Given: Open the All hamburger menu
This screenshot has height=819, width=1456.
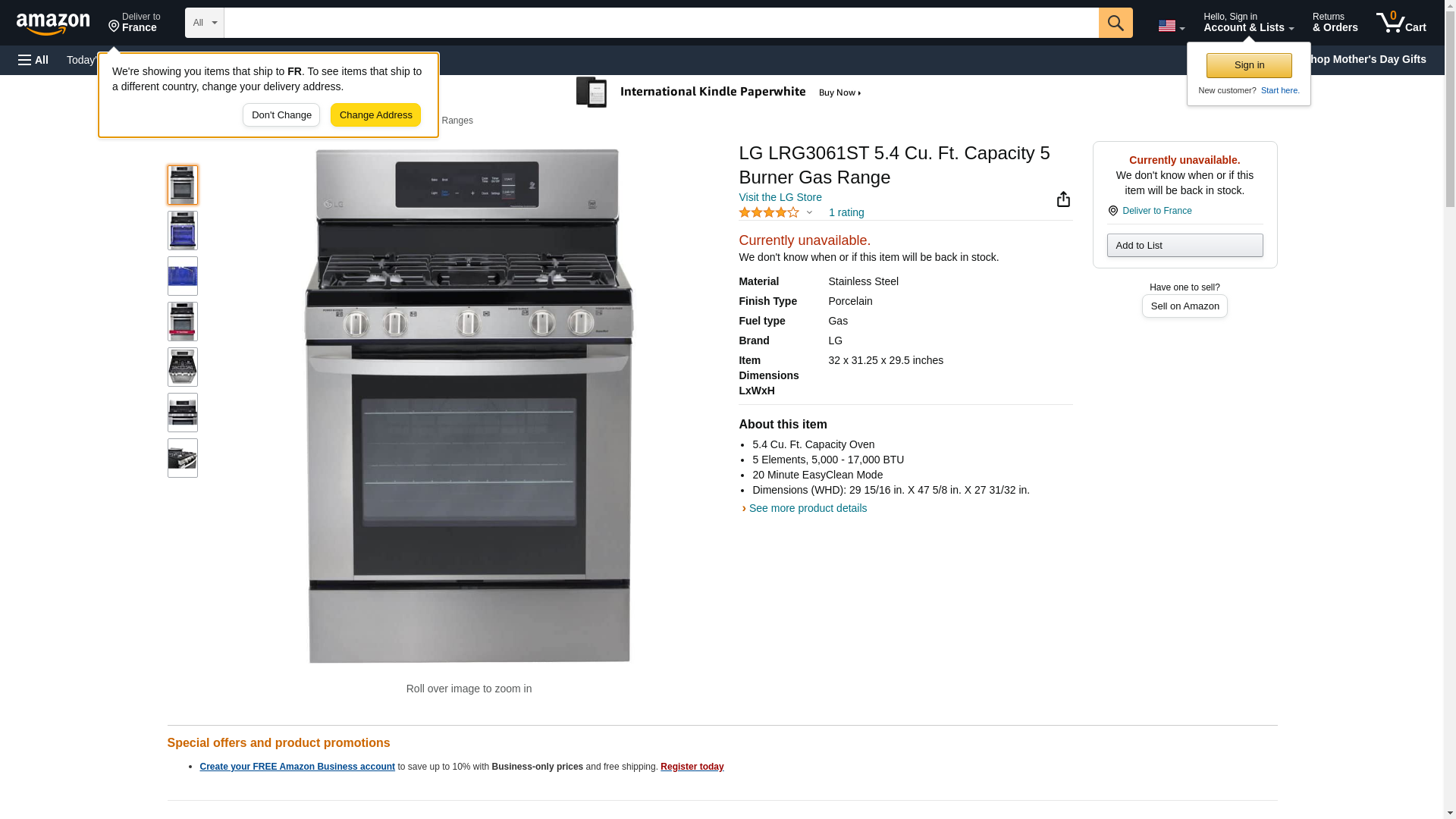Looking at the screenshot, I should click(33, 60).
